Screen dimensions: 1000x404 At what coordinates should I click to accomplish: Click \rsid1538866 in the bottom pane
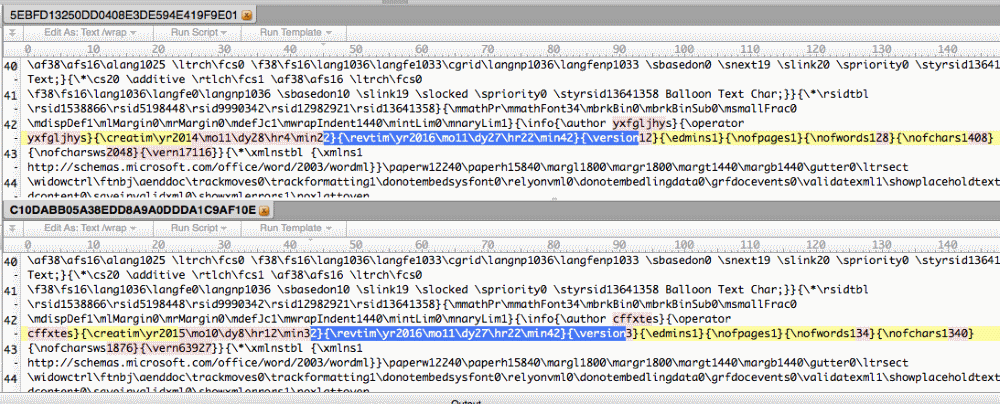[x=66, y=304]
